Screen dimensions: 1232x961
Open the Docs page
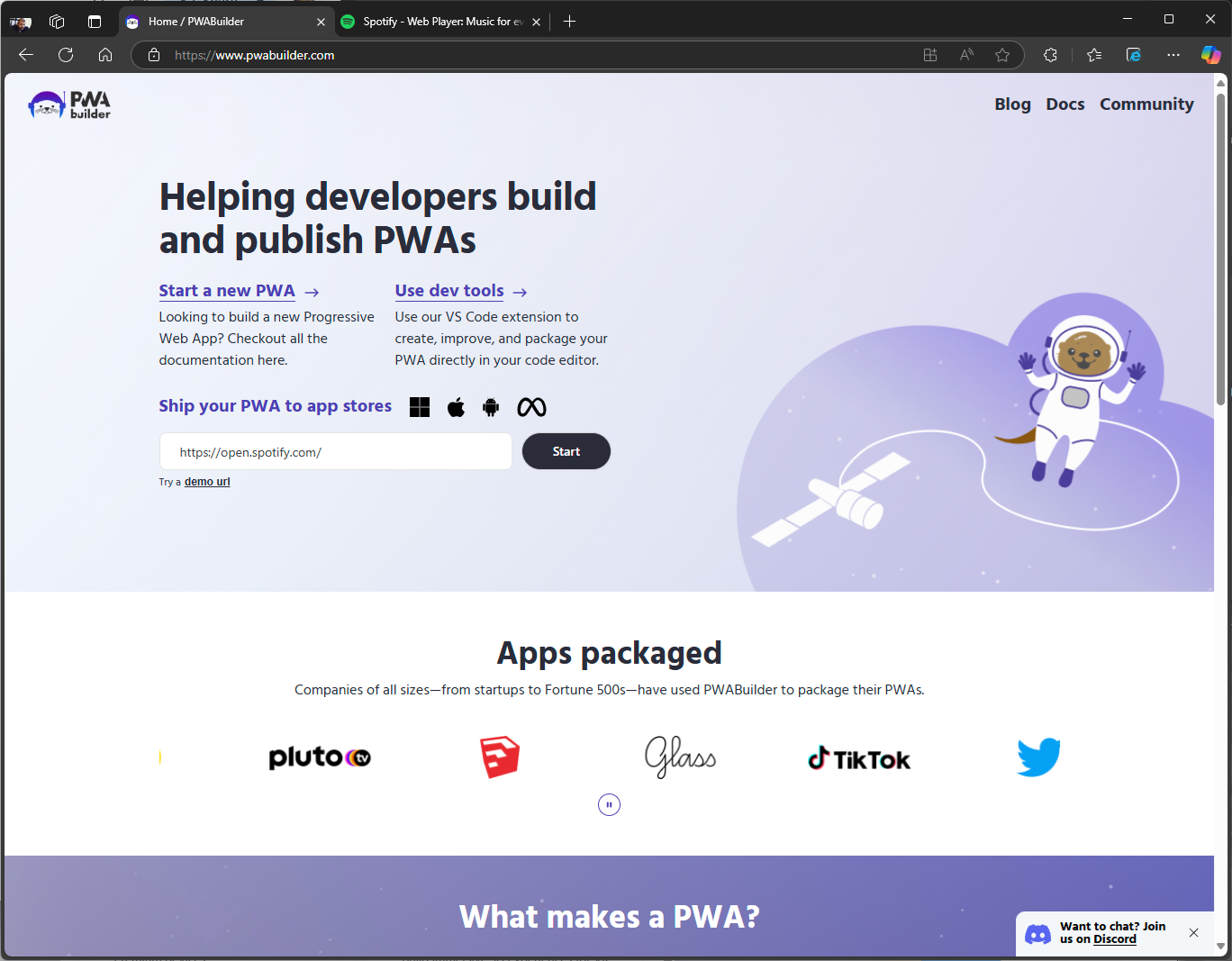point(1065,104)
